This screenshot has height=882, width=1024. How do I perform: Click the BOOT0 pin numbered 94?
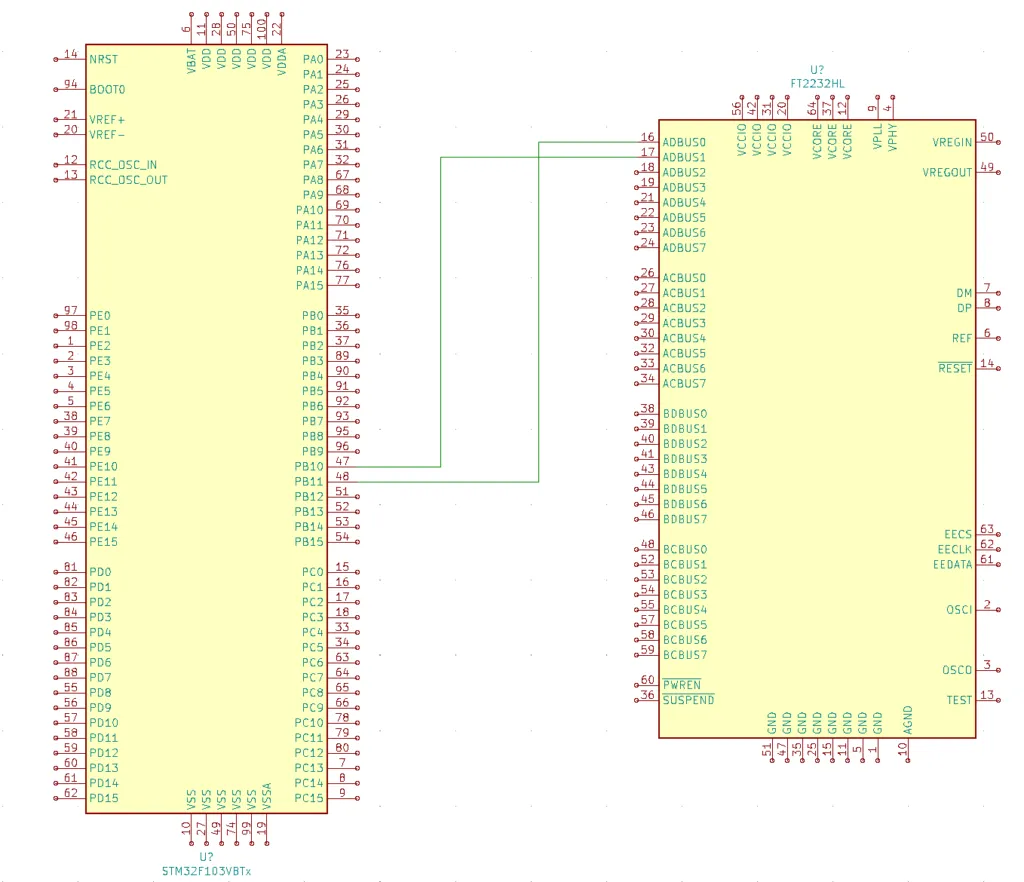70,90
